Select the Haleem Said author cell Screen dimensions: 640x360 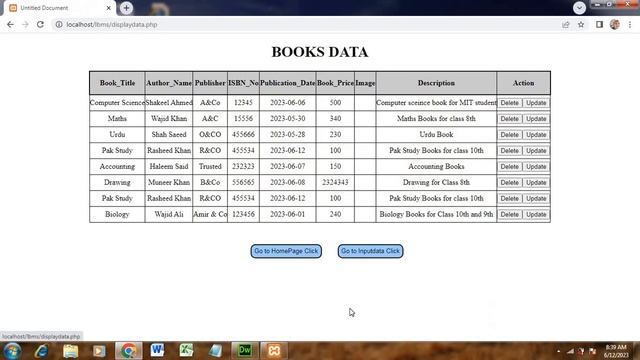[169, 166]
